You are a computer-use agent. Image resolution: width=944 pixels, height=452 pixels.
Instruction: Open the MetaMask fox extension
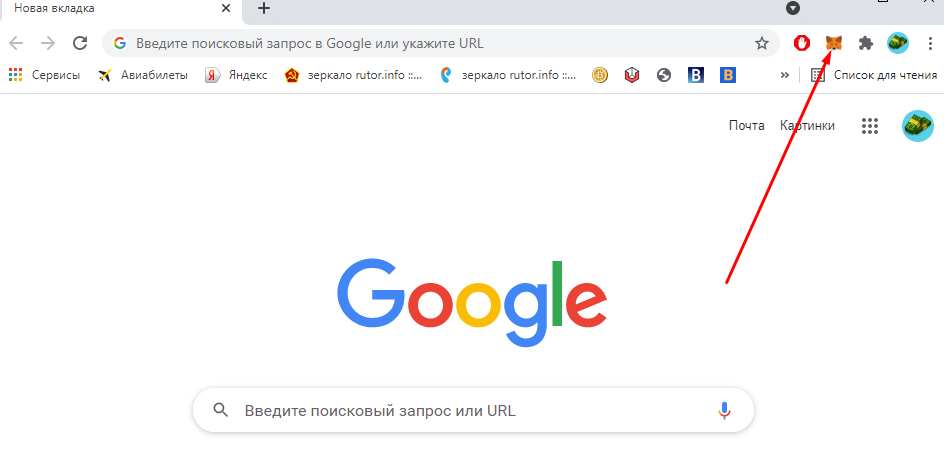click(x=833, y=43)
